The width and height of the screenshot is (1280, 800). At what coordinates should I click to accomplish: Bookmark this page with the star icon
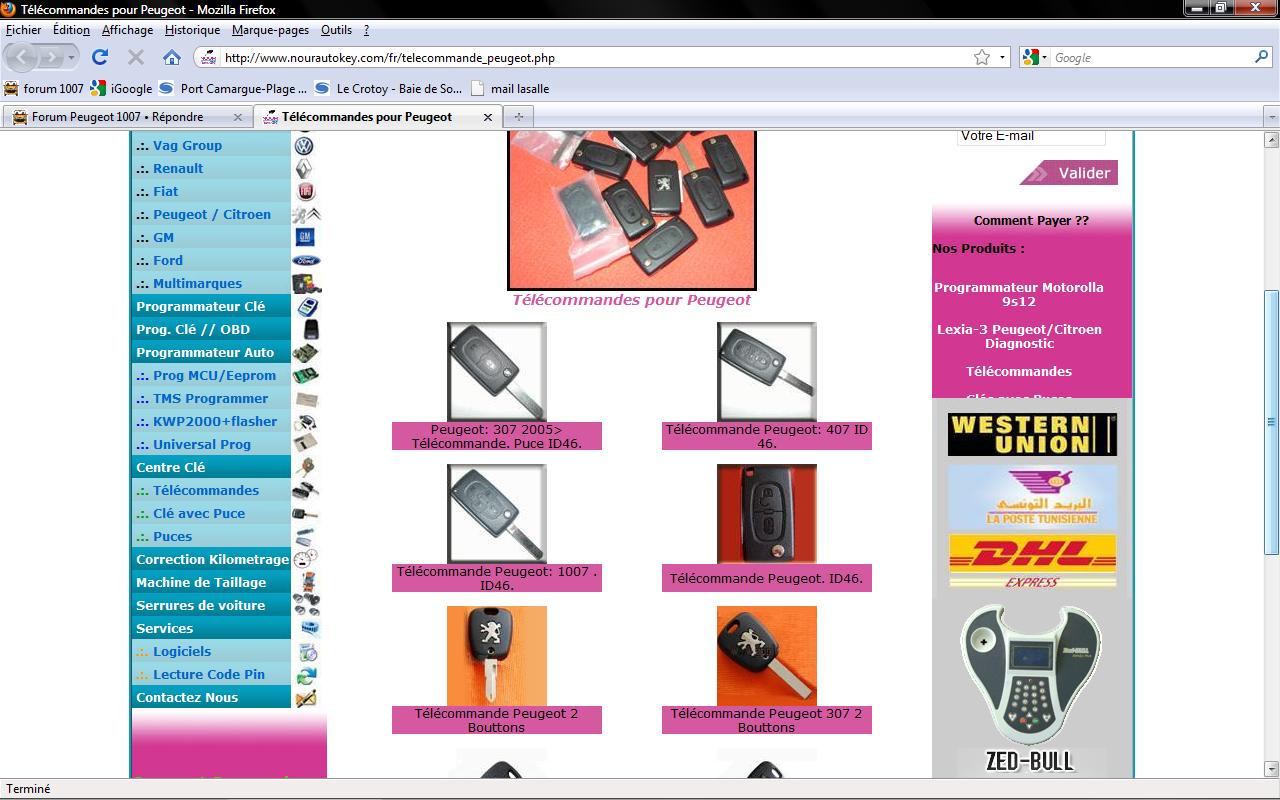point(982,57)
